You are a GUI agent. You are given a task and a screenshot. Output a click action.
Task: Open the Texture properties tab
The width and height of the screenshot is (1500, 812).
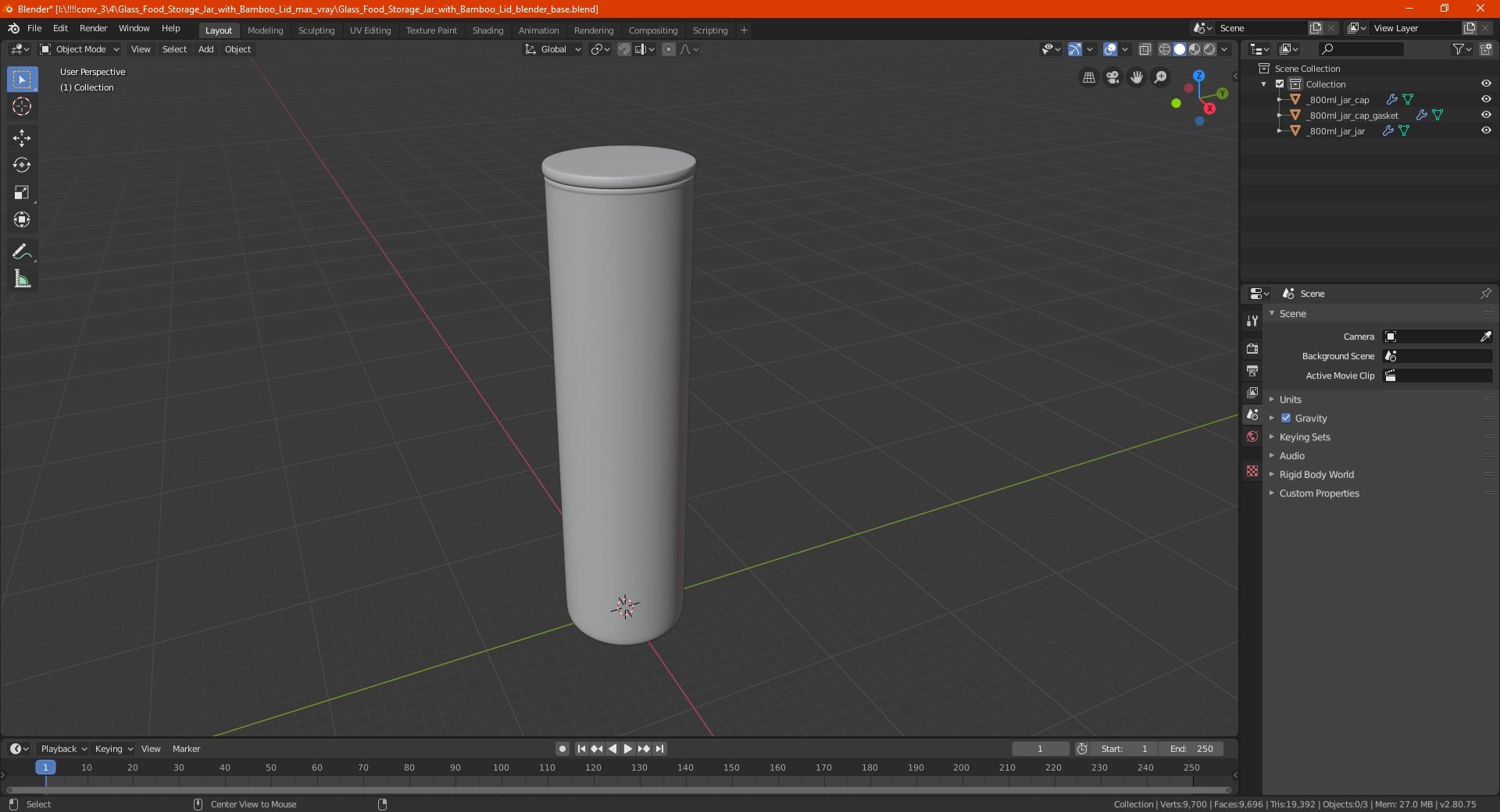pos(1252,471)
